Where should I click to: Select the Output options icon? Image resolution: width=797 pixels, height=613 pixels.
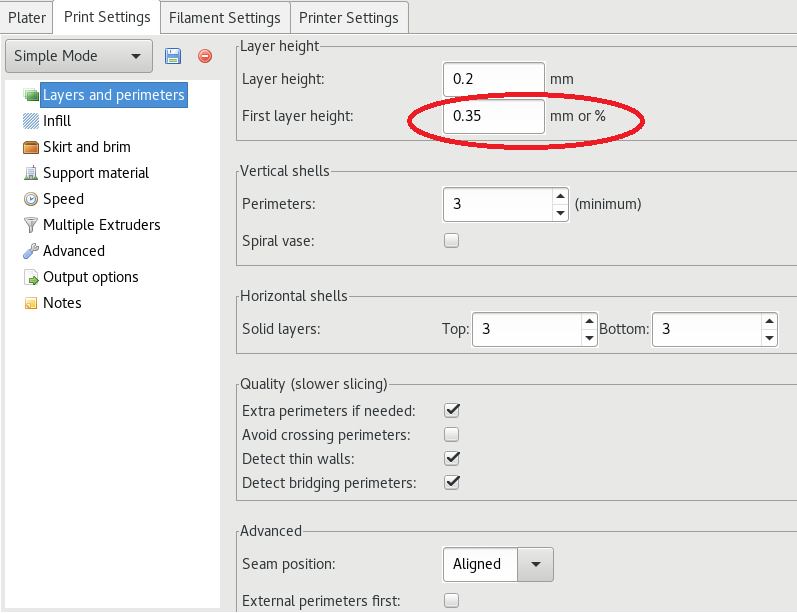tap(31, 277)
